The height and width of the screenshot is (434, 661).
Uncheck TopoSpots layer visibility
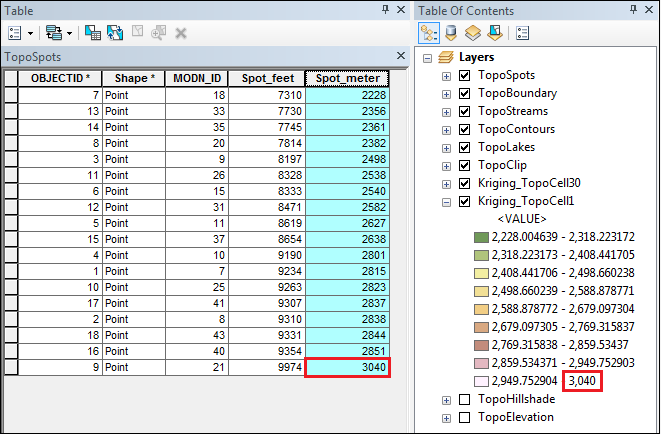(x=465, y=76)
